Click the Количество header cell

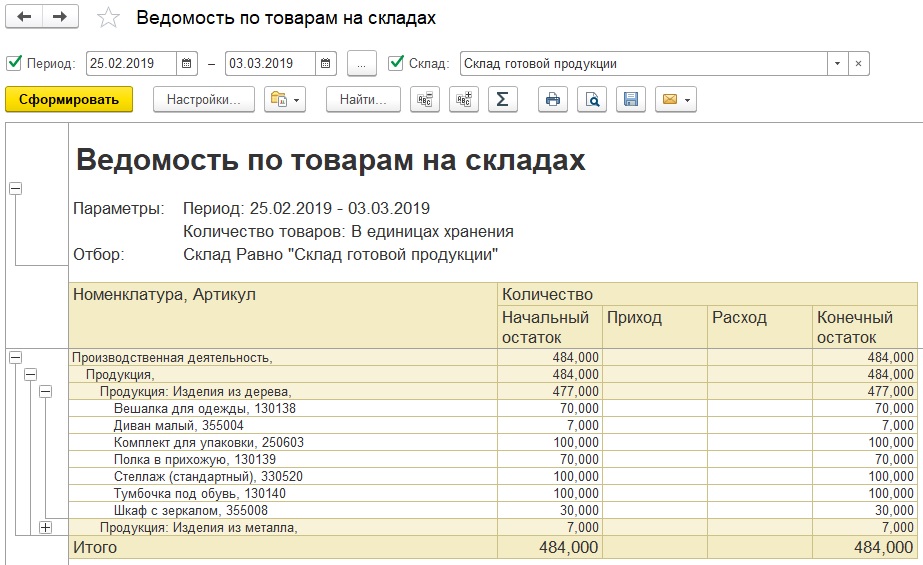(708, 294)
